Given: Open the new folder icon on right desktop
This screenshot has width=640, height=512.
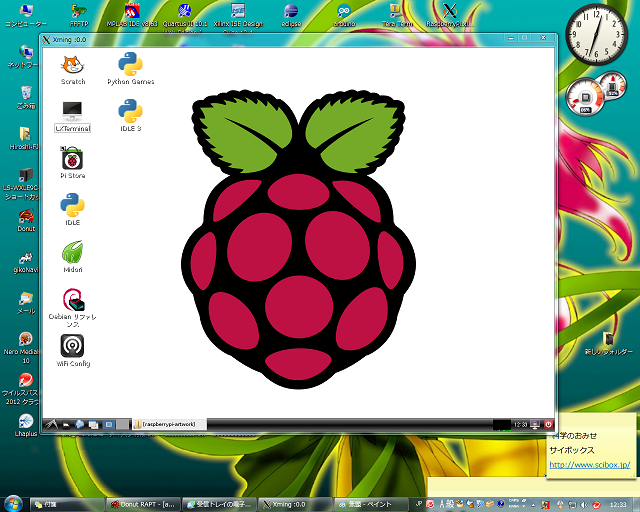Looking at the screenshot, I should click(x=609, y=344).
